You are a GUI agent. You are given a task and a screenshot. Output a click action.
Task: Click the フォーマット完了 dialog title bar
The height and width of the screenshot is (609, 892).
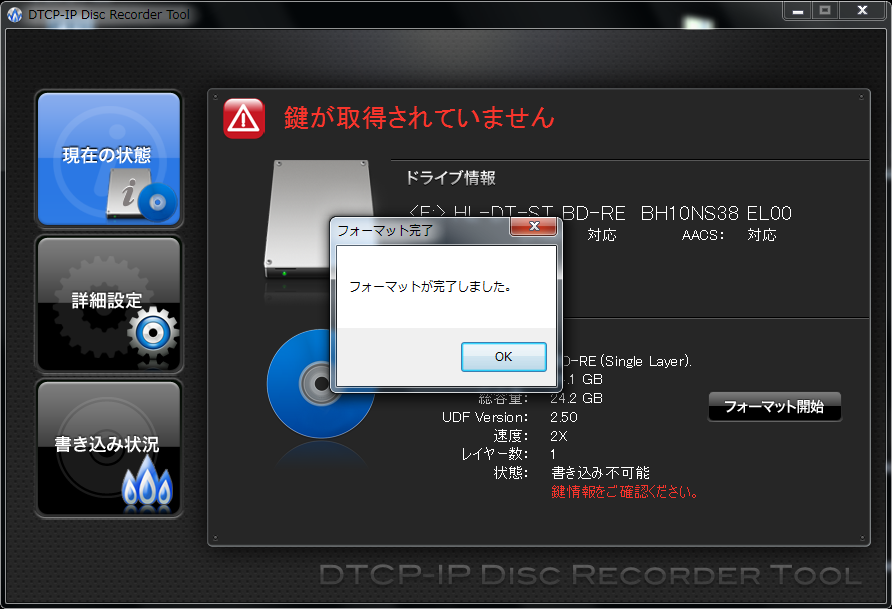(x=421, y=230)
